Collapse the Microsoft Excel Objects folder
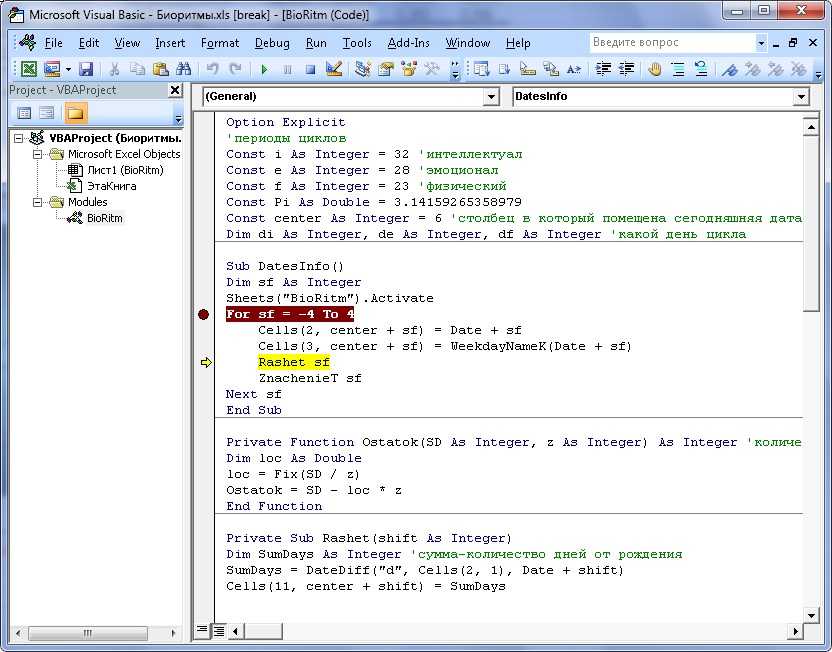The image size is (832, 652). click(37, 154)
